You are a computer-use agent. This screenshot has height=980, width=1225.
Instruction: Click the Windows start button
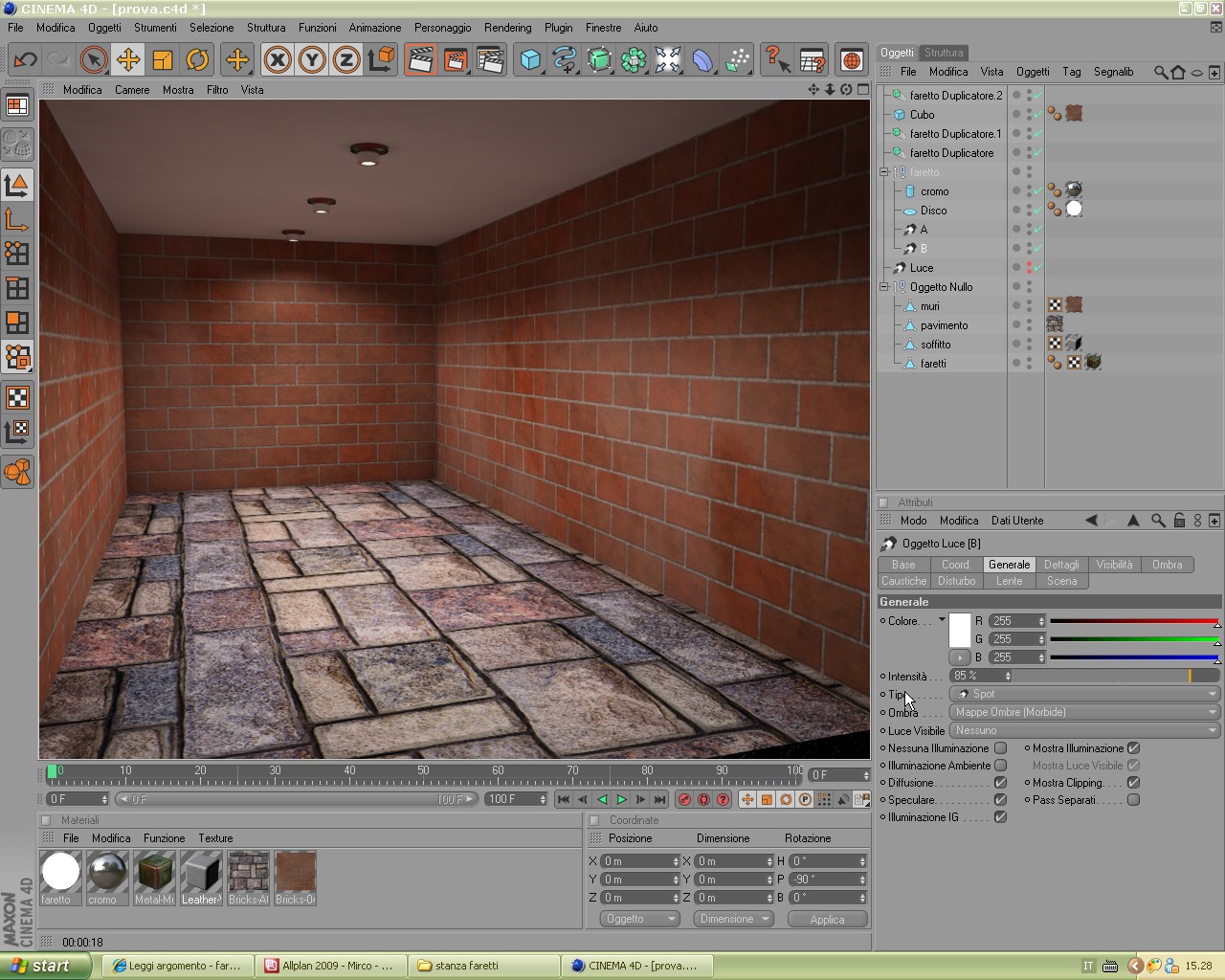(x=45, y=966)
